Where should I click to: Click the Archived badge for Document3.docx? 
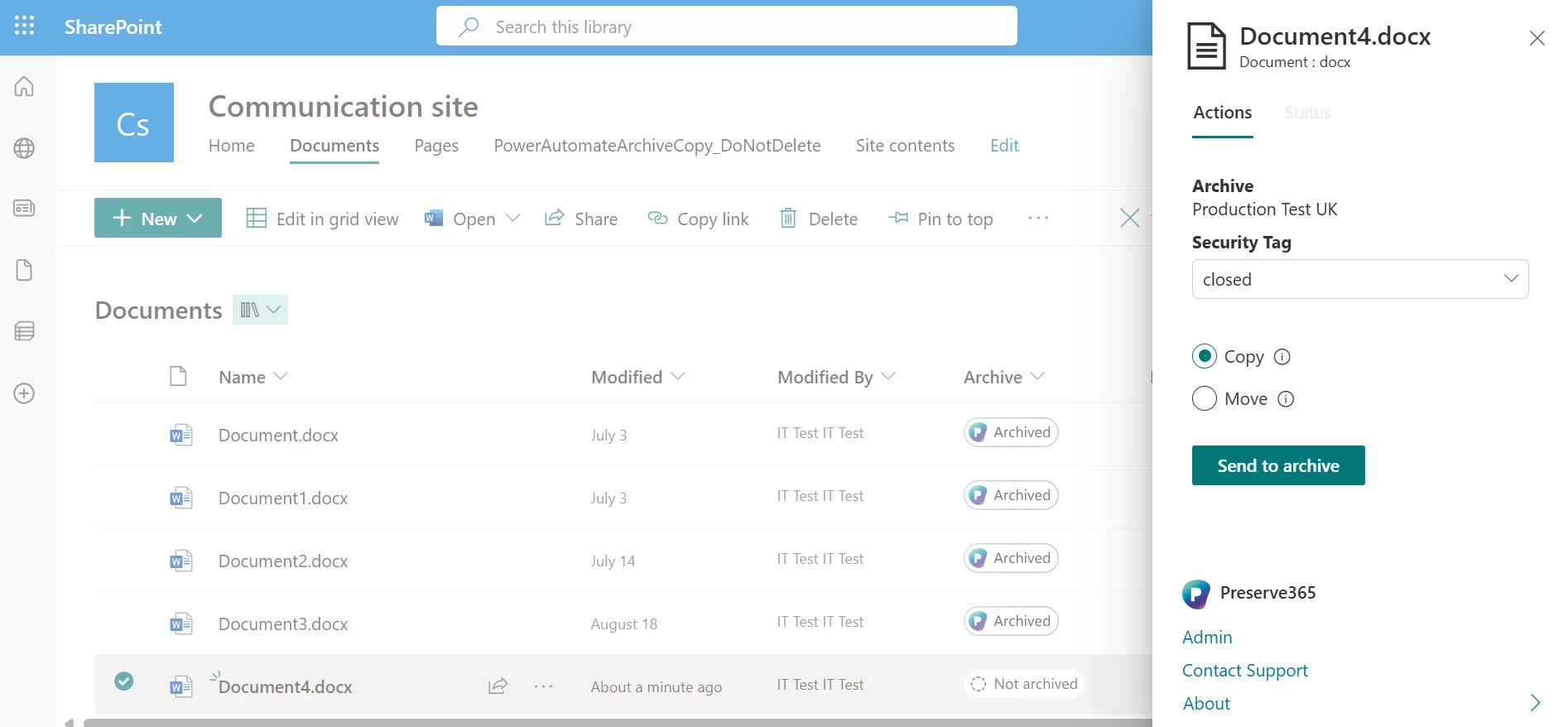point(1011,621)
